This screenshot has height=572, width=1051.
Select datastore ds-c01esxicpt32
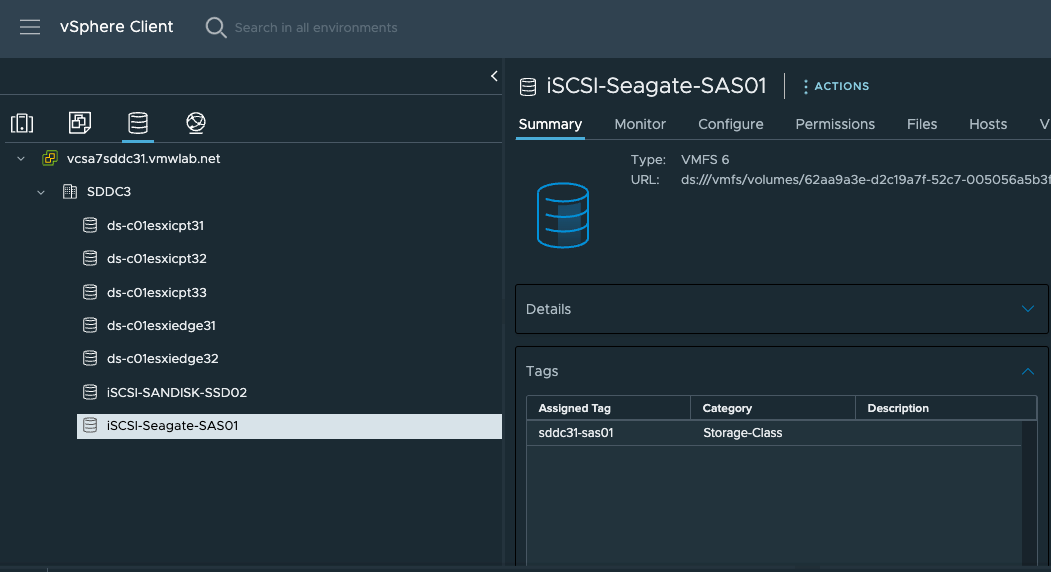(157, 258)
